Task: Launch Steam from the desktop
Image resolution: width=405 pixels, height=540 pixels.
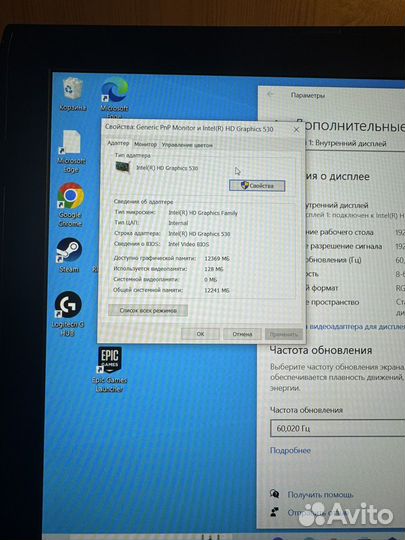Action: coord(69,255)
